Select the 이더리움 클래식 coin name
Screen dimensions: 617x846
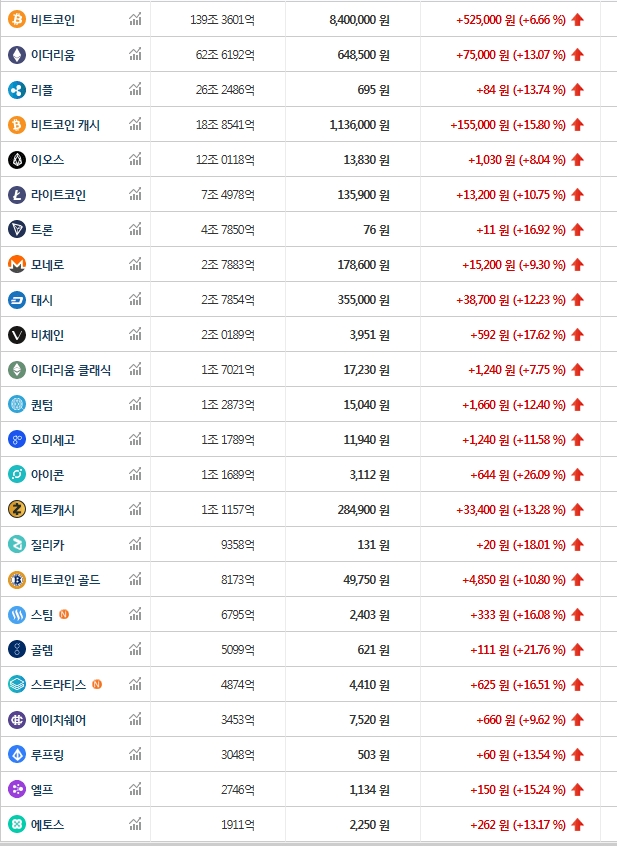(x=71, y=370)
